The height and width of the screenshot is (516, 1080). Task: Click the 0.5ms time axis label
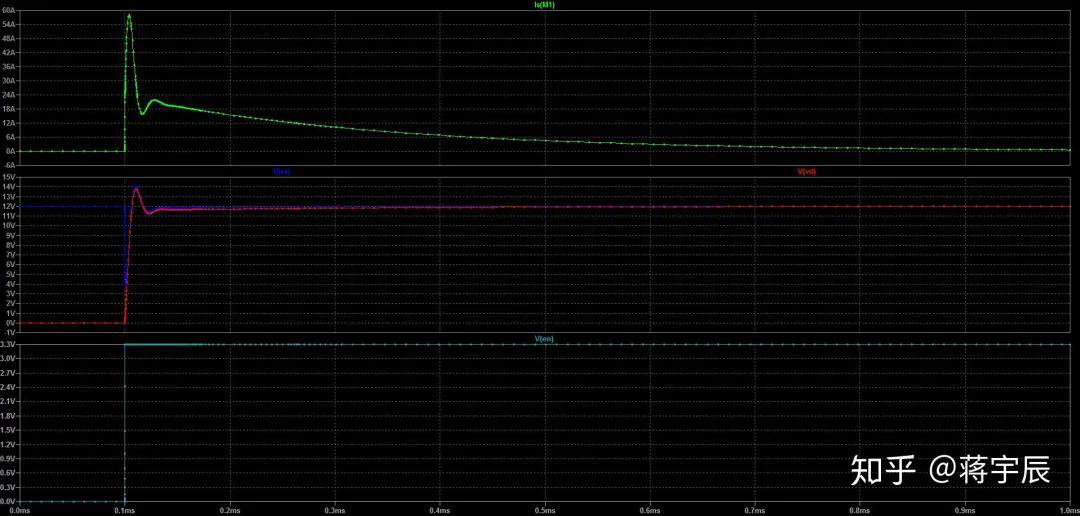545,510
